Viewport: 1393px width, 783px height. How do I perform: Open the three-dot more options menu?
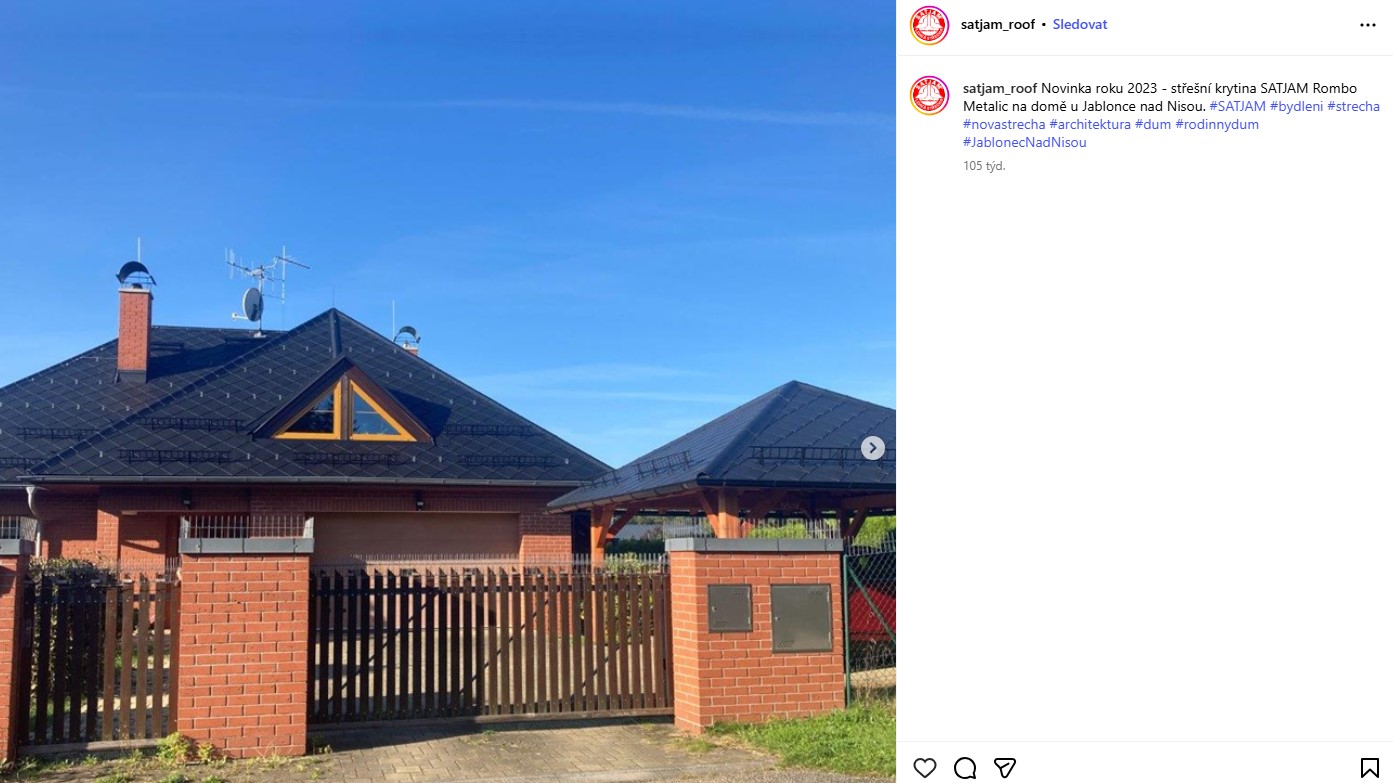[1368, 25]
